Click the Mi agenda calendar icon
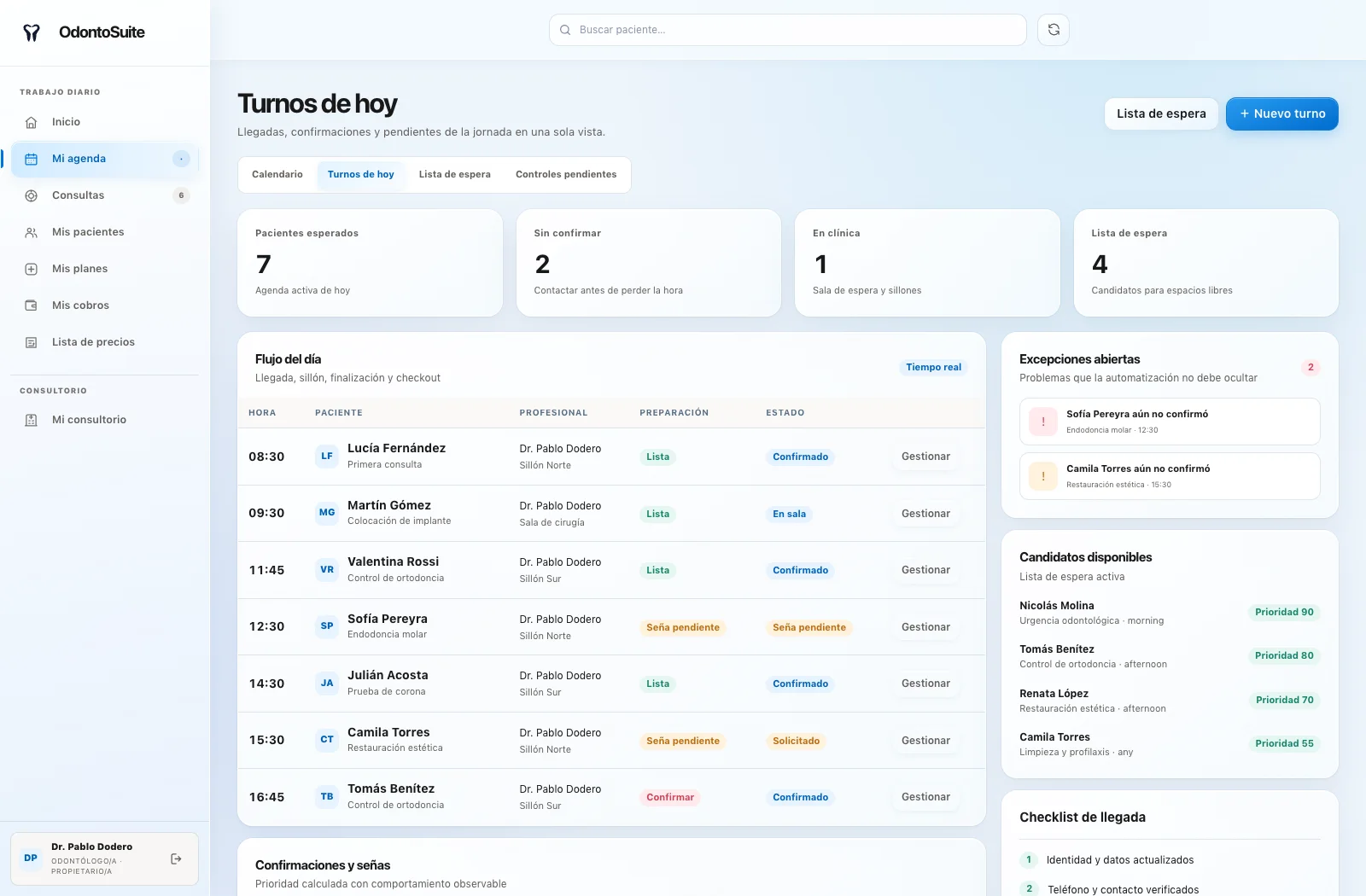Image resolution: width=1366 pixels, height=896 pixels. pos(32,159)
